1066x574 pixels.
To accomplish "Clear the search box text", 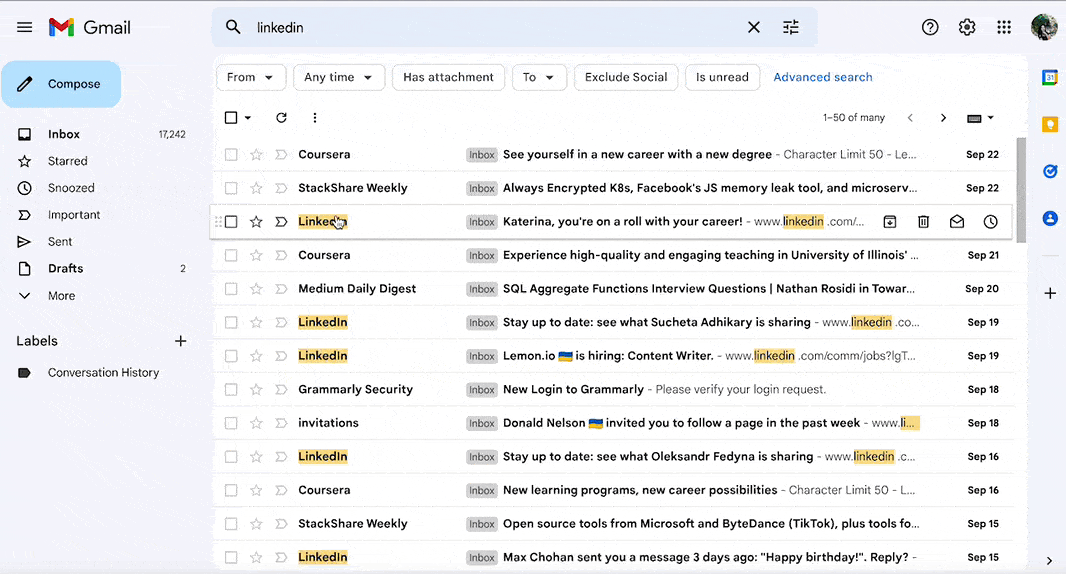I will (x=754, y=28).
